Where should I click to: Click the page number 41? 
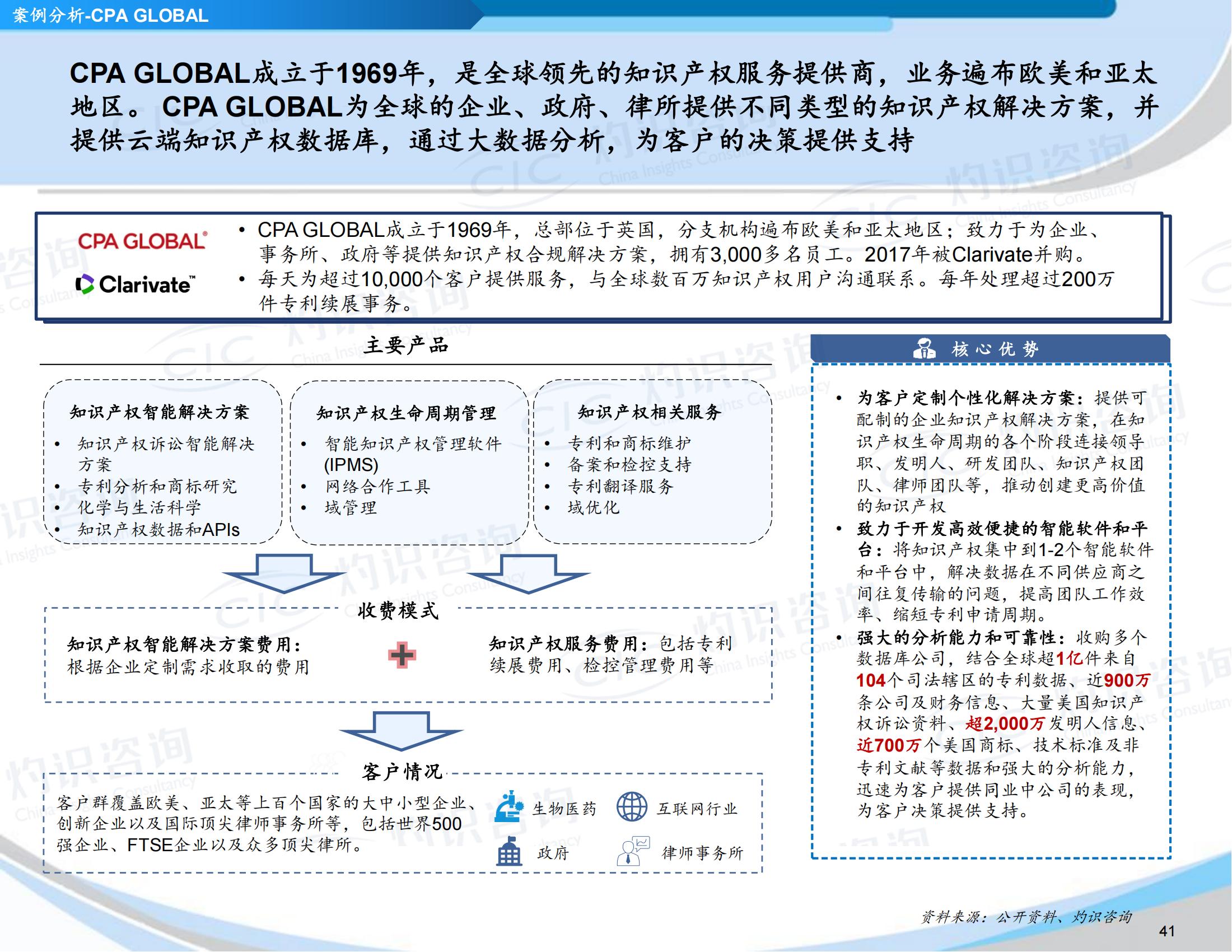click(1166, 931)
